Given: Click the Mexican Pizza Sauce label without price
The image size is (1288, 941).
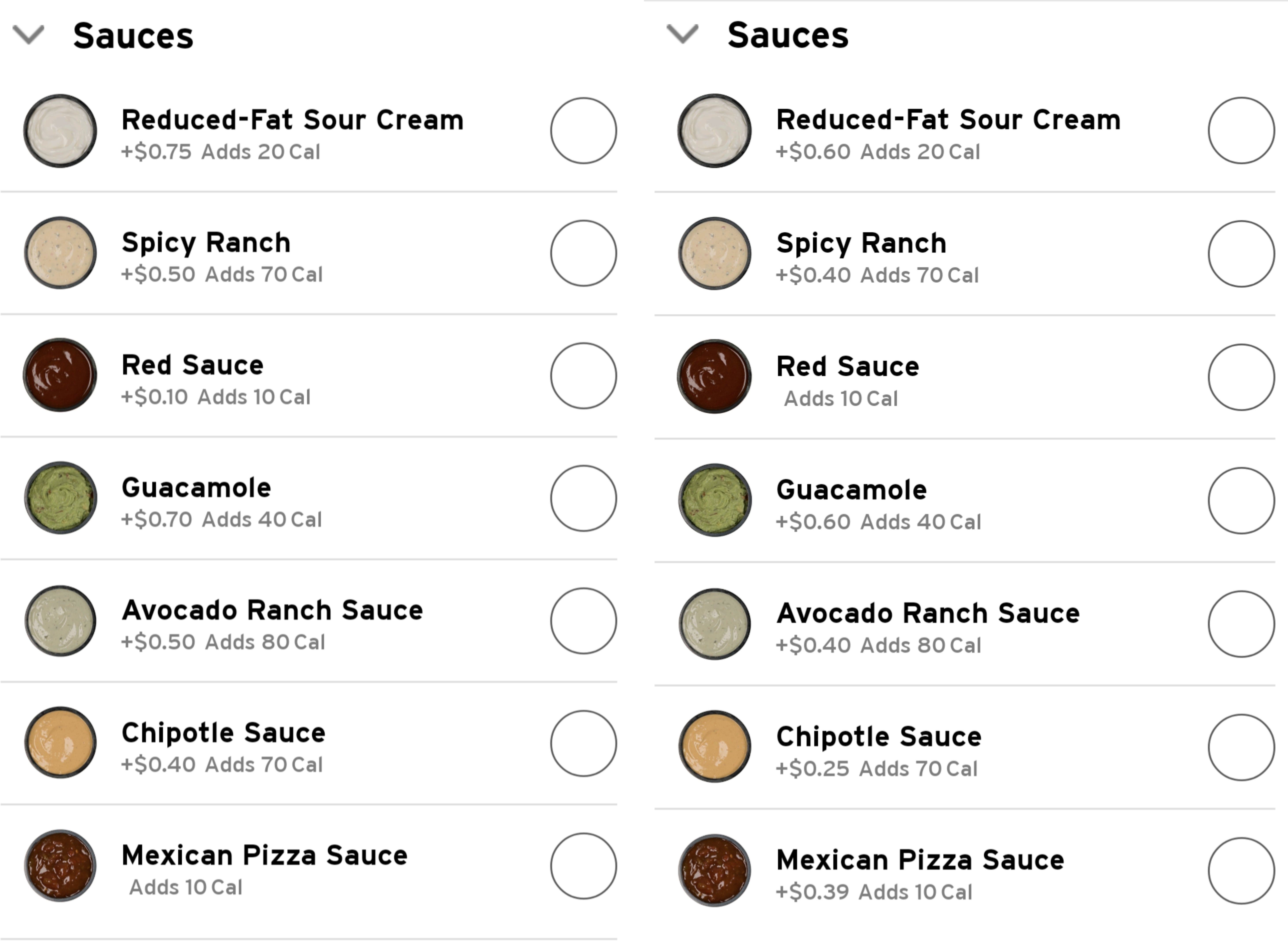Looking at the screenshot, I should (x=265, y=855).
